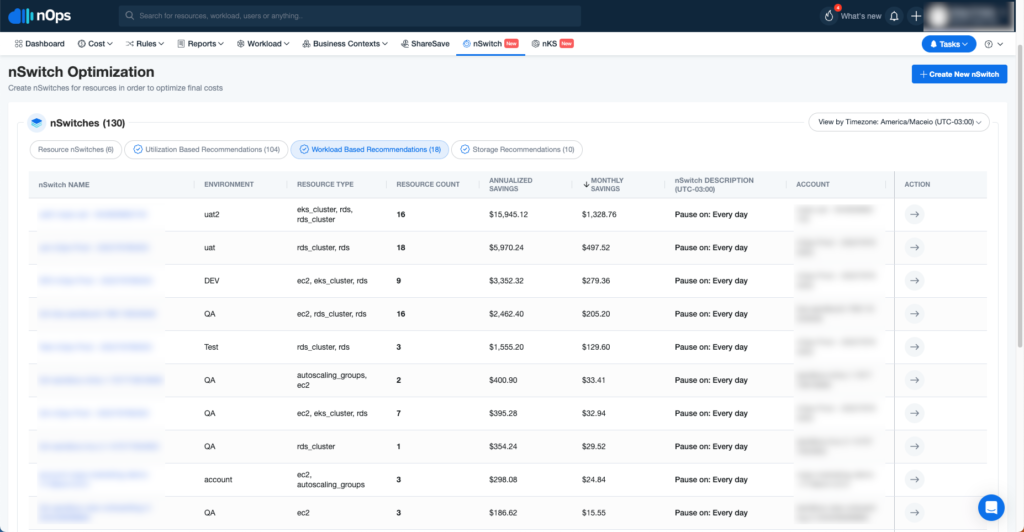The image size is (1024, 532).
Task: Open arrow action for DEV row
Action: point(914,281)
